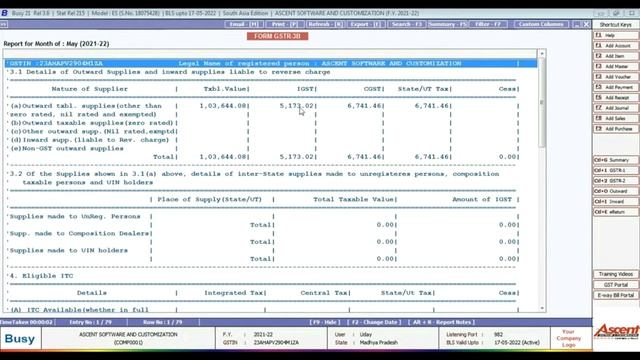The width and height of the screenshot is (640, 360).
Task: Click the 4. Eligible ITC heading
Action: pyautogui.click(x=42, y=276)
